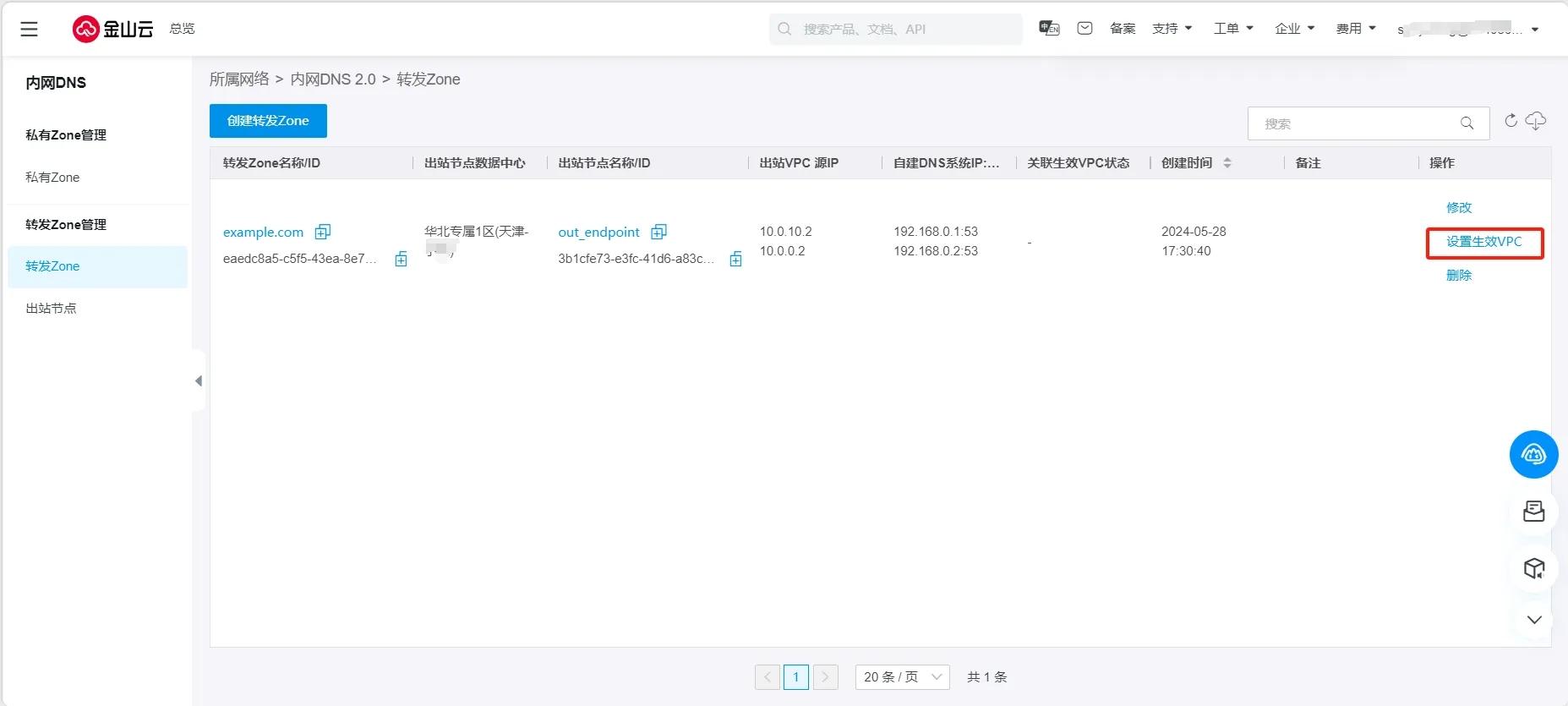Expand the 费用 dropdown menu
This screenshot has width=1568, height=706.
pyautogui.click(x=1355, y=29)
